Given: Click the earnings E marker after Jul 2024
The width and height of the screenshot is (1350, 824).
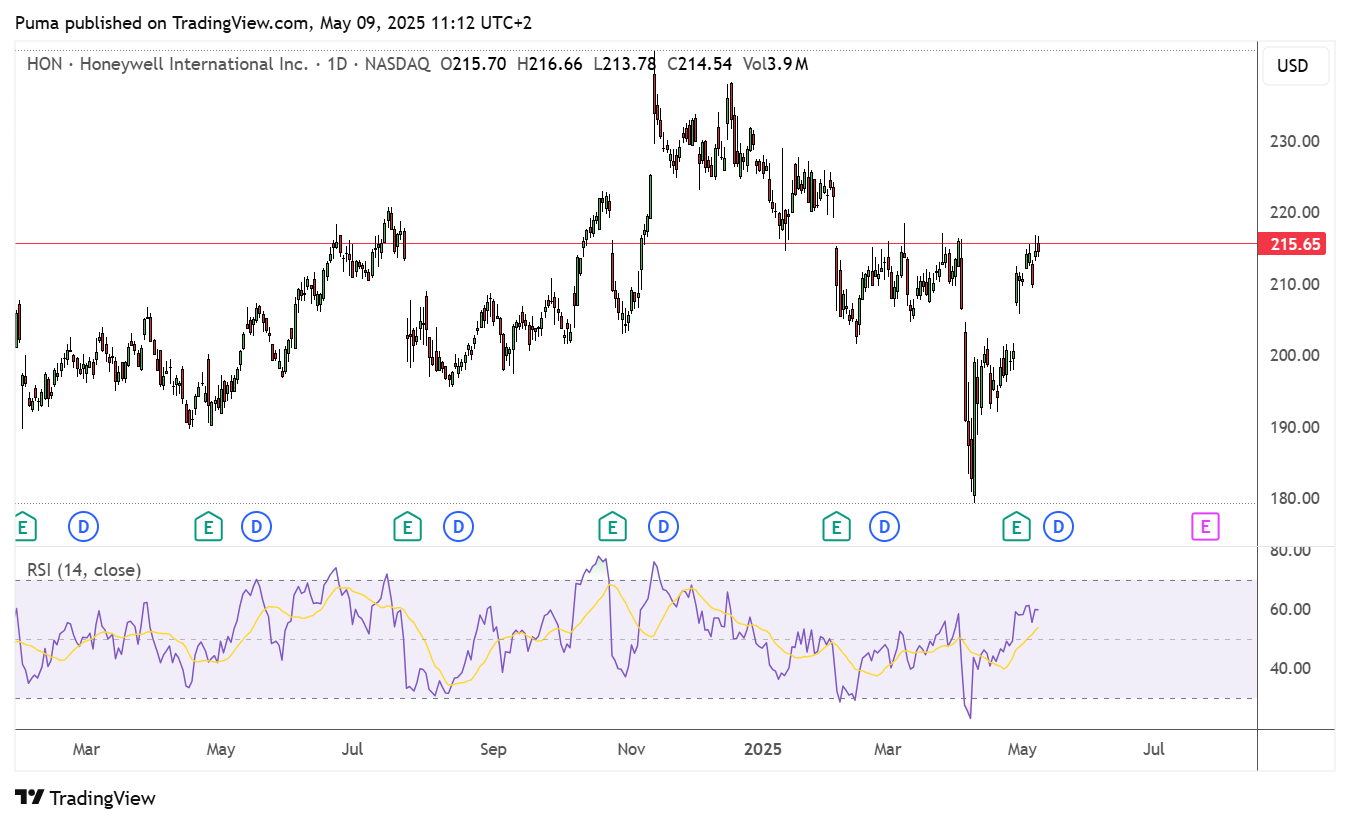Looking at the screenshot, I should (406, 526).
